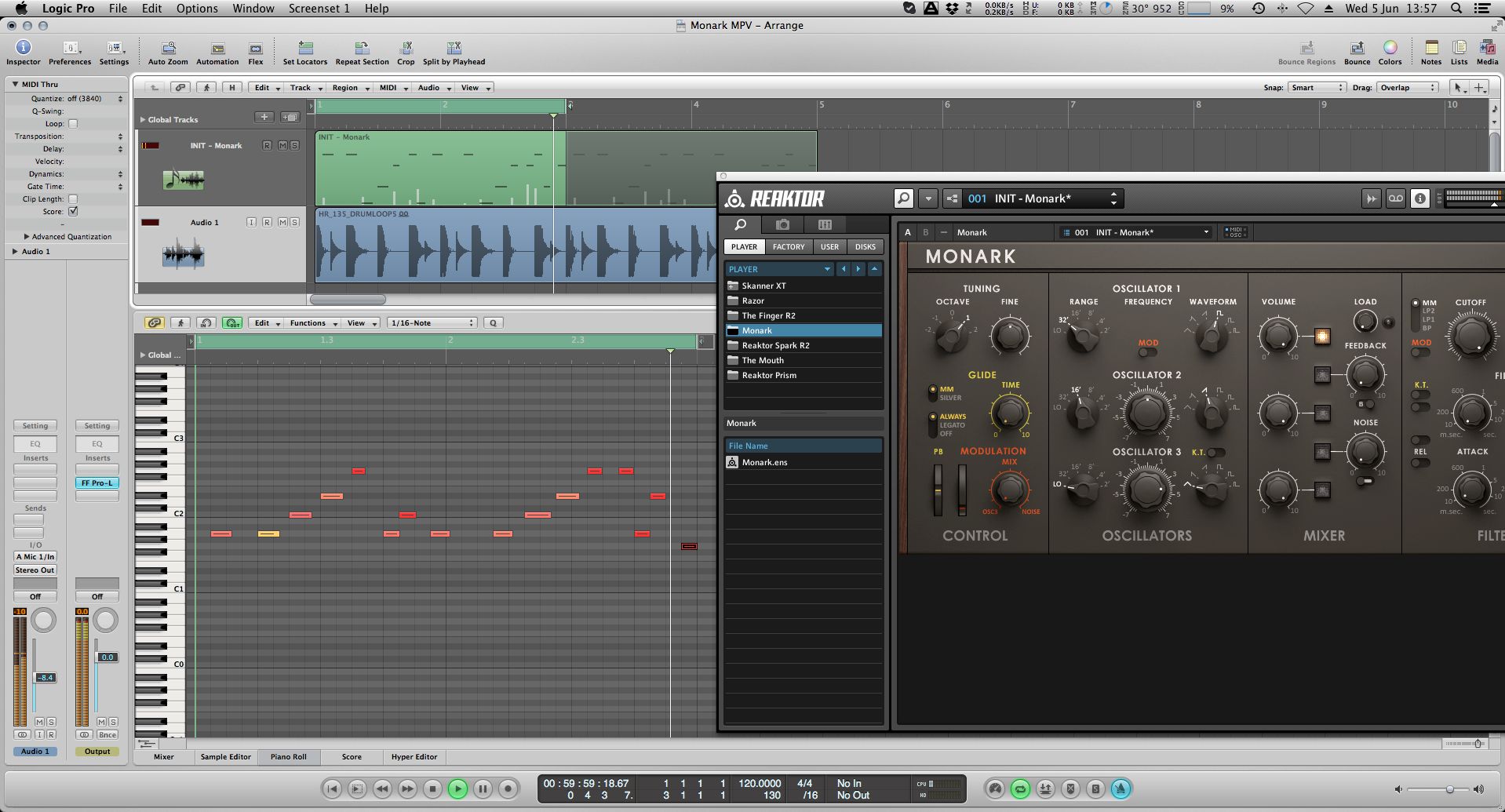Click the Pause transport button
Viewport: 1505px width, 812px height.
tap(483, 788)
